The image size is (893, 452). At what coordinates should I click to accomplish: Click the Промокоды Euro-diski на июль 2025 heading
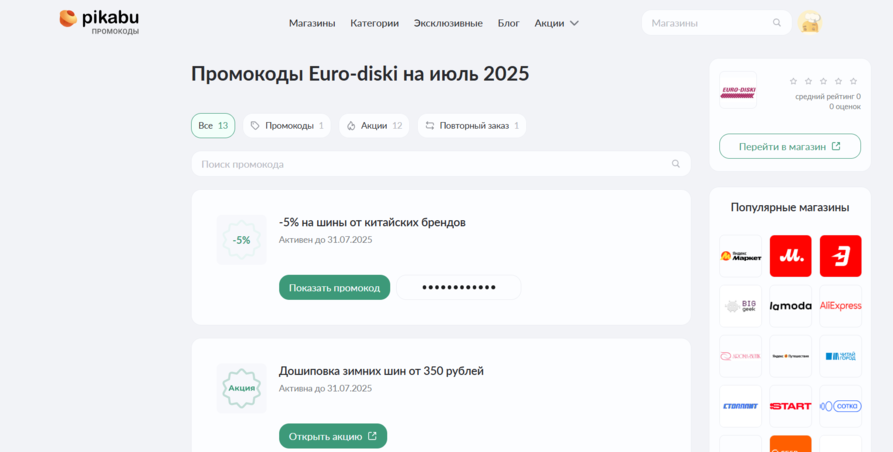360,74
